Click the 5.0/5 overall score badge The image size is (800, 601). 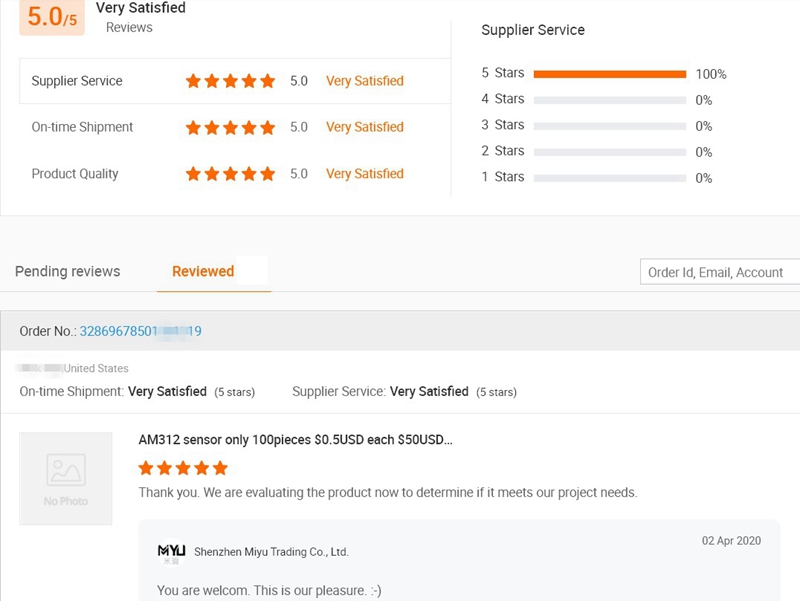[52, 17]
